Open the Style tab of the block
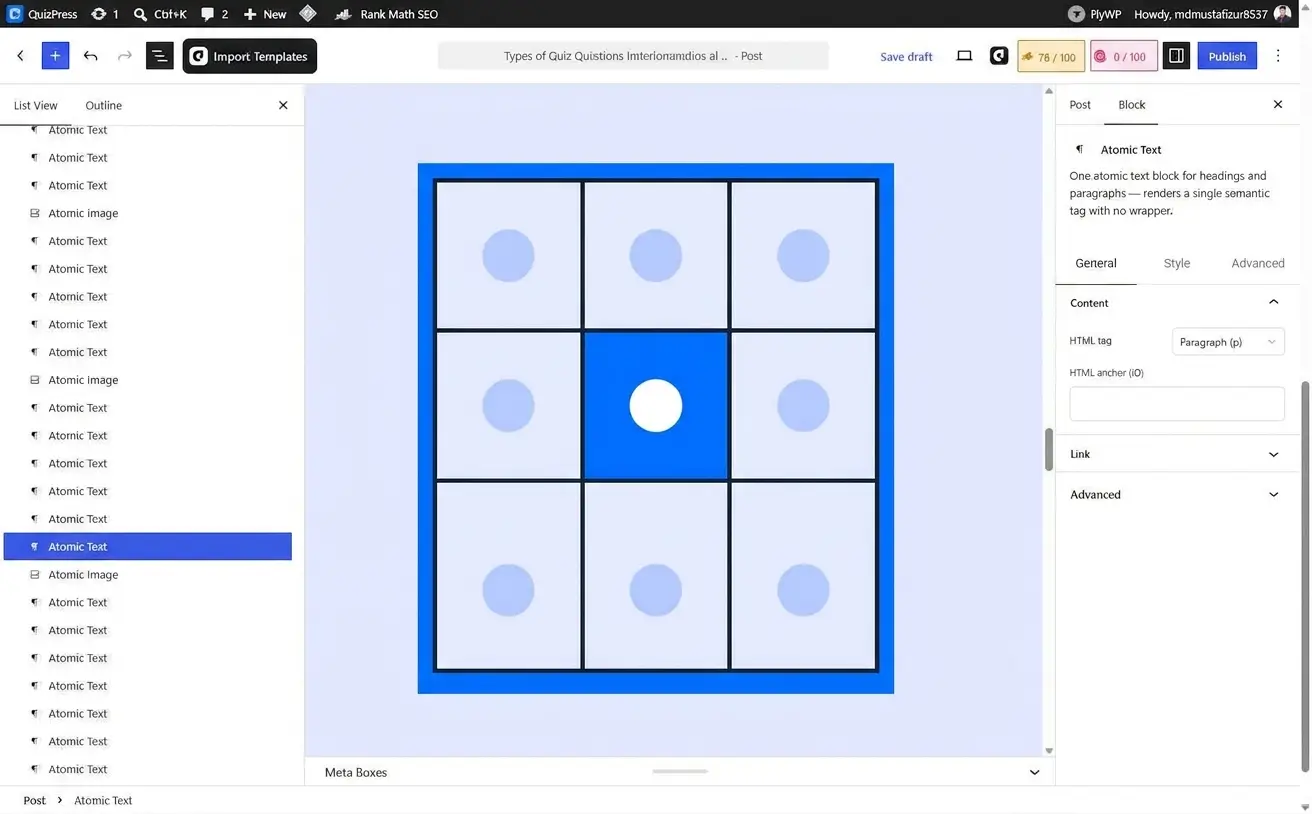 point(1176,263)
